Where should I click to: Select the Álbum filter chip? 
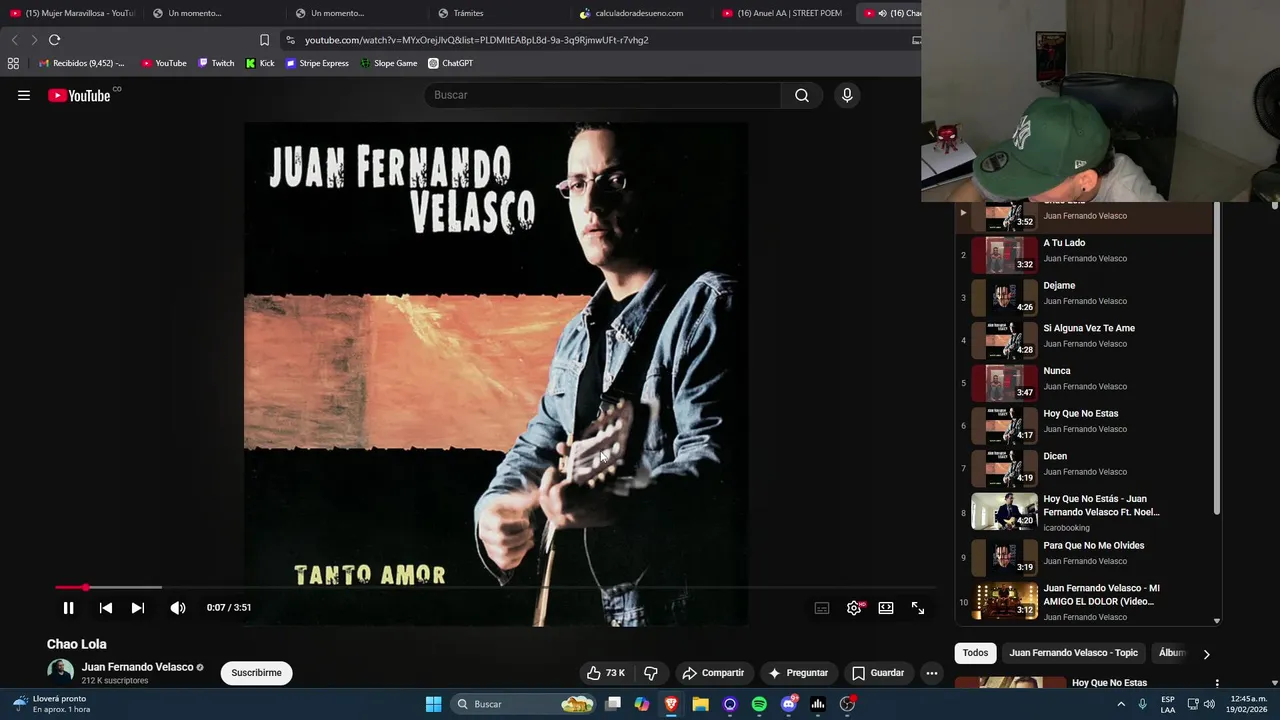pos(1170,653)
